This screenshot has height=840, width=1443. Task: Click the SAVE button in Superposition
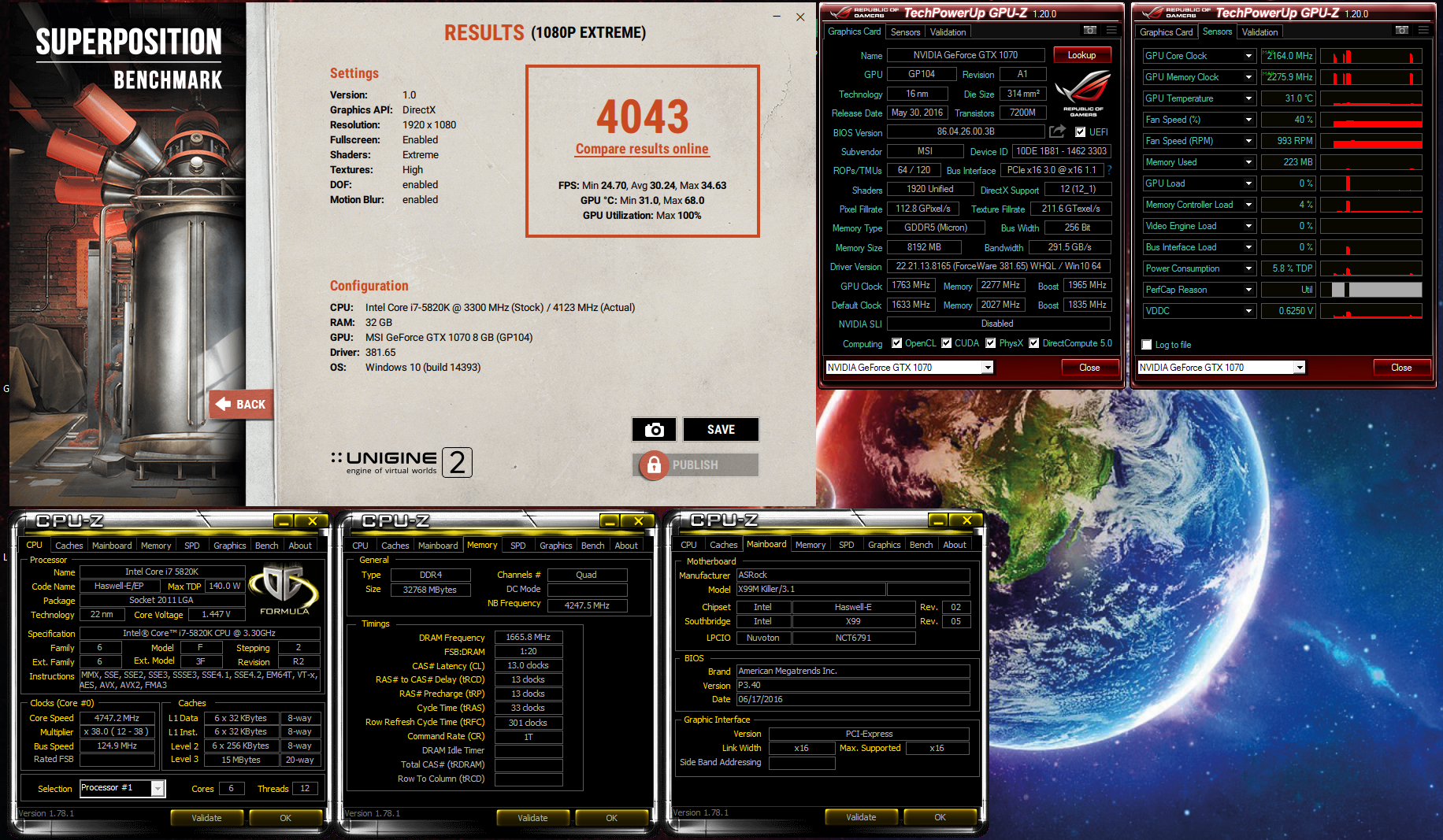721,429
